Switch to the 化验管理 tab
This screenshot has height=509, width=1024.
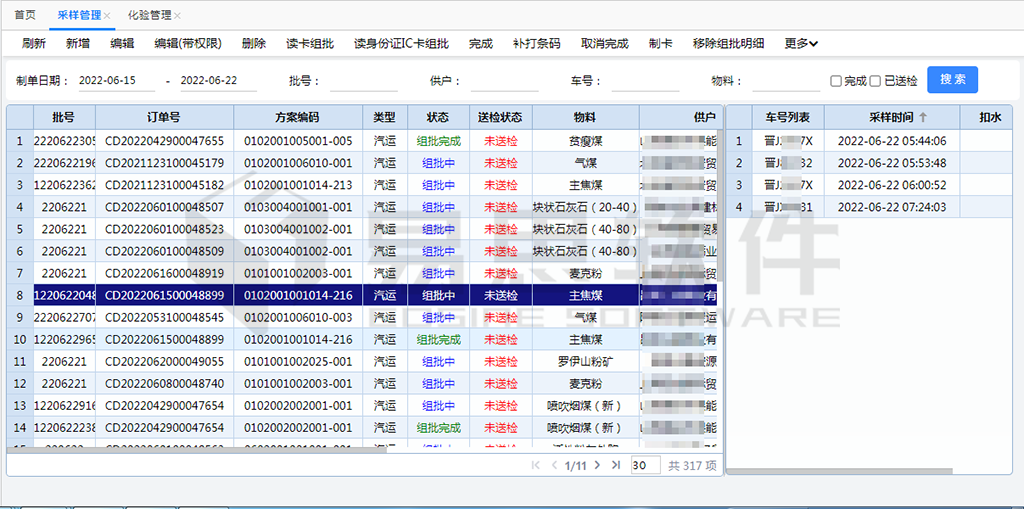pos(149,16)
